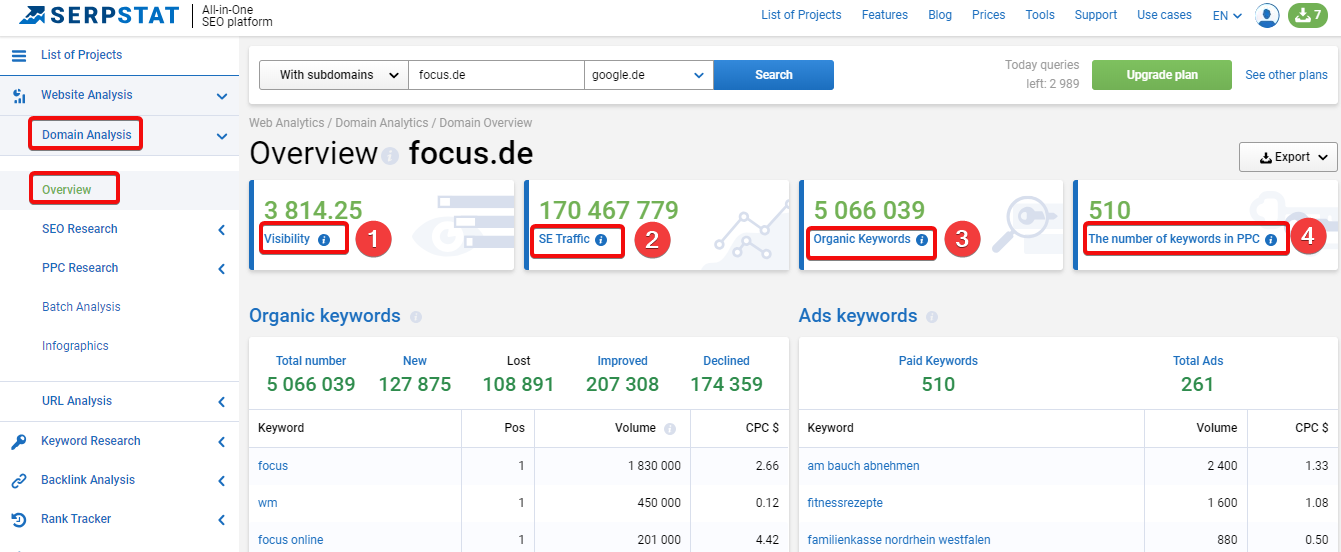Click New 127 875 keywords stat

[415, 374]
